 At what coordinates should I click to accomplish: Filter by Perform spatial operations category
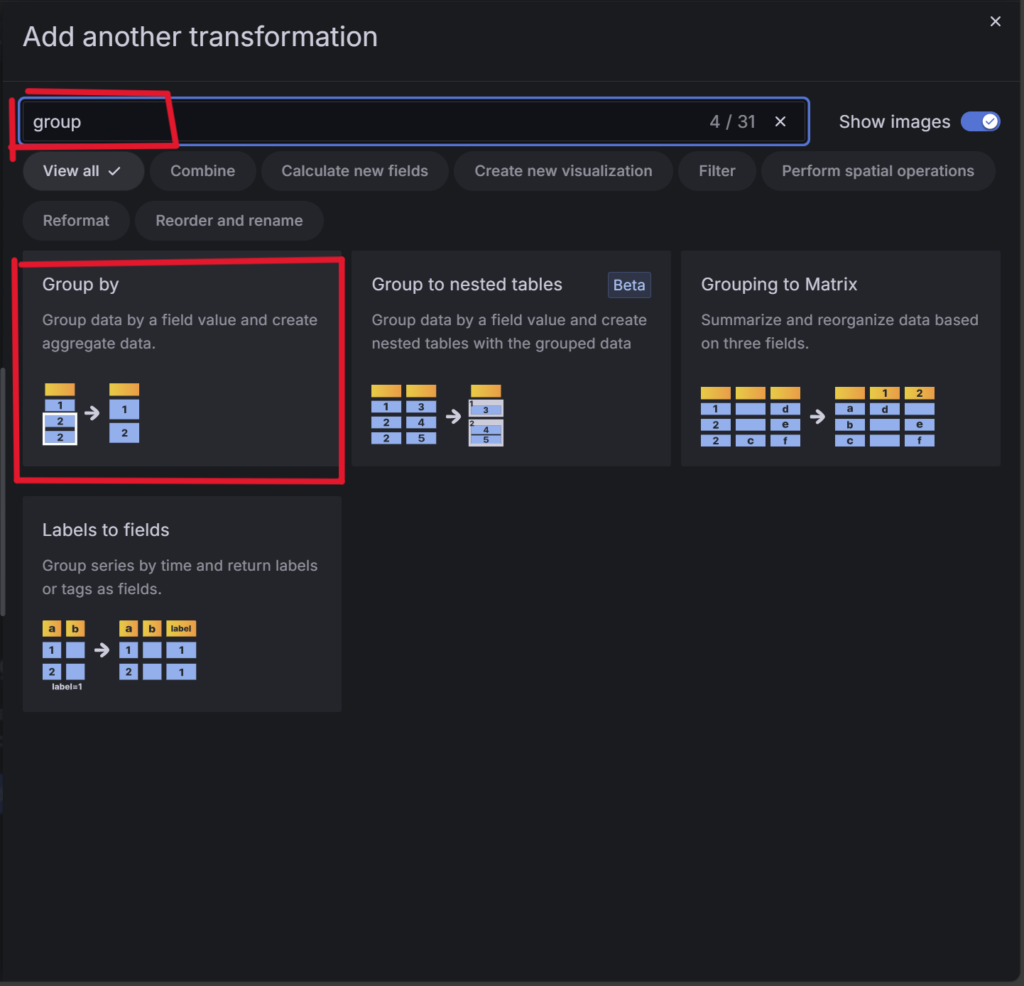[x=878, y=171]
